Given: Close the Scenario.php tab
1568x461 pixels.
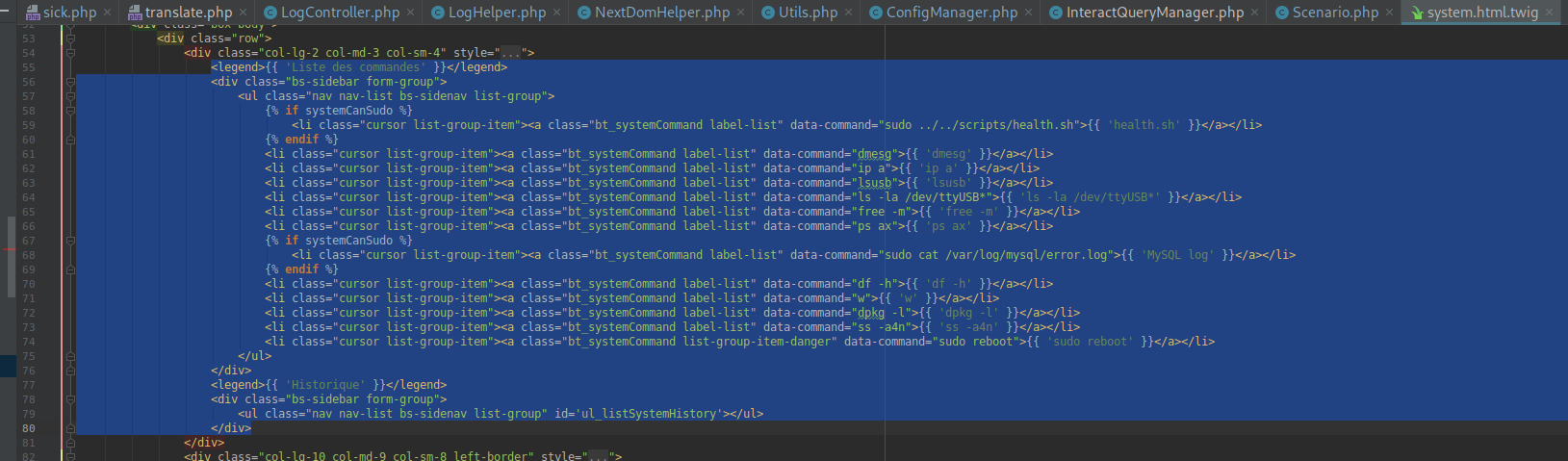Looking at the screenshot, I should 1389,13.
